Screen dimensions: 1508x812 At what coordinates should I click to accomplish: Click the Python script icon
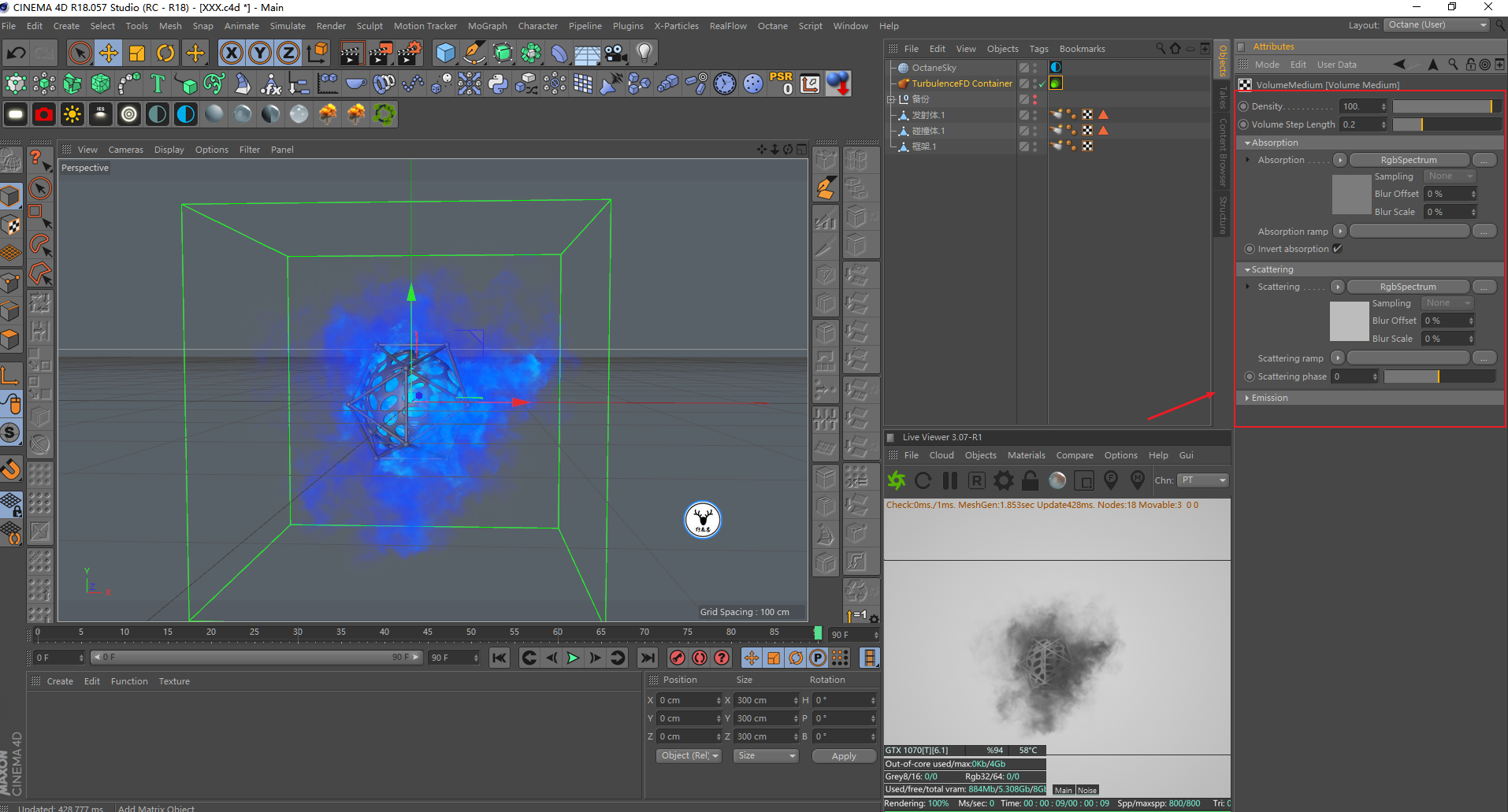click(x=498, y=83)
